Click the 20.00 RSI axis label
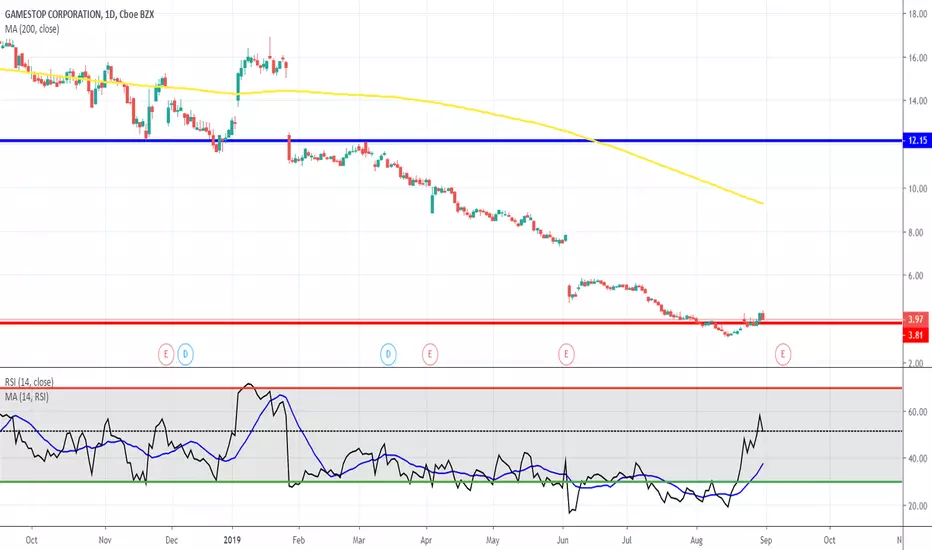Image resolution: width=932 pixels, height=550 pixels. pos(917,506)
